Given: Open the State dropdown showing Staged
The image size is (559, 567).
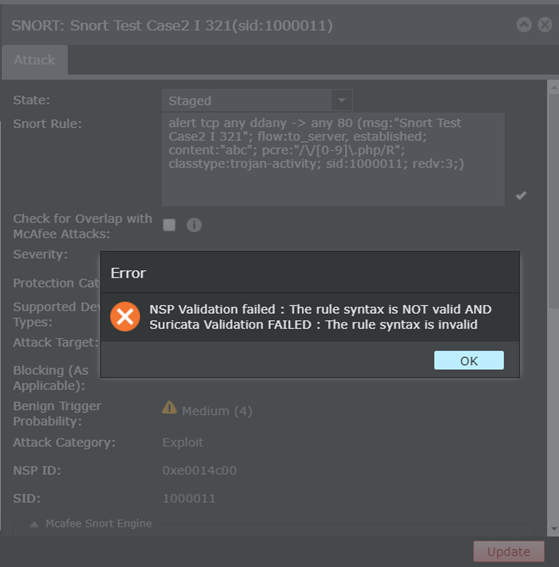Looking at the screenshot, I should tap(257, 100).
